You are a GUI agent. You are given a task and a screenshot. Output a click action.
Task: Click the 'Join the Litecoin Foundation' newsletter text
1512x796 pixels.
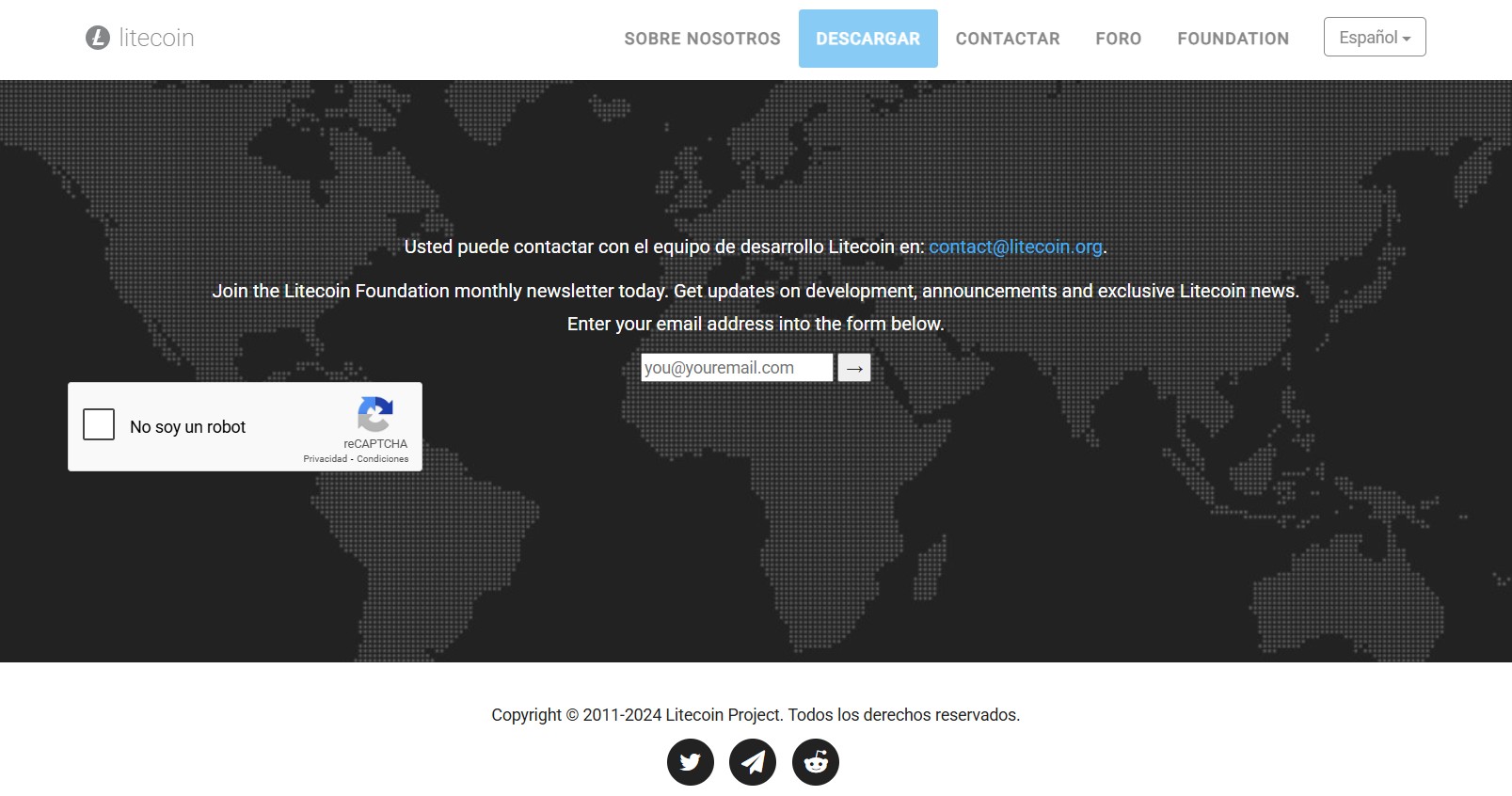click(x=756, y=291)
